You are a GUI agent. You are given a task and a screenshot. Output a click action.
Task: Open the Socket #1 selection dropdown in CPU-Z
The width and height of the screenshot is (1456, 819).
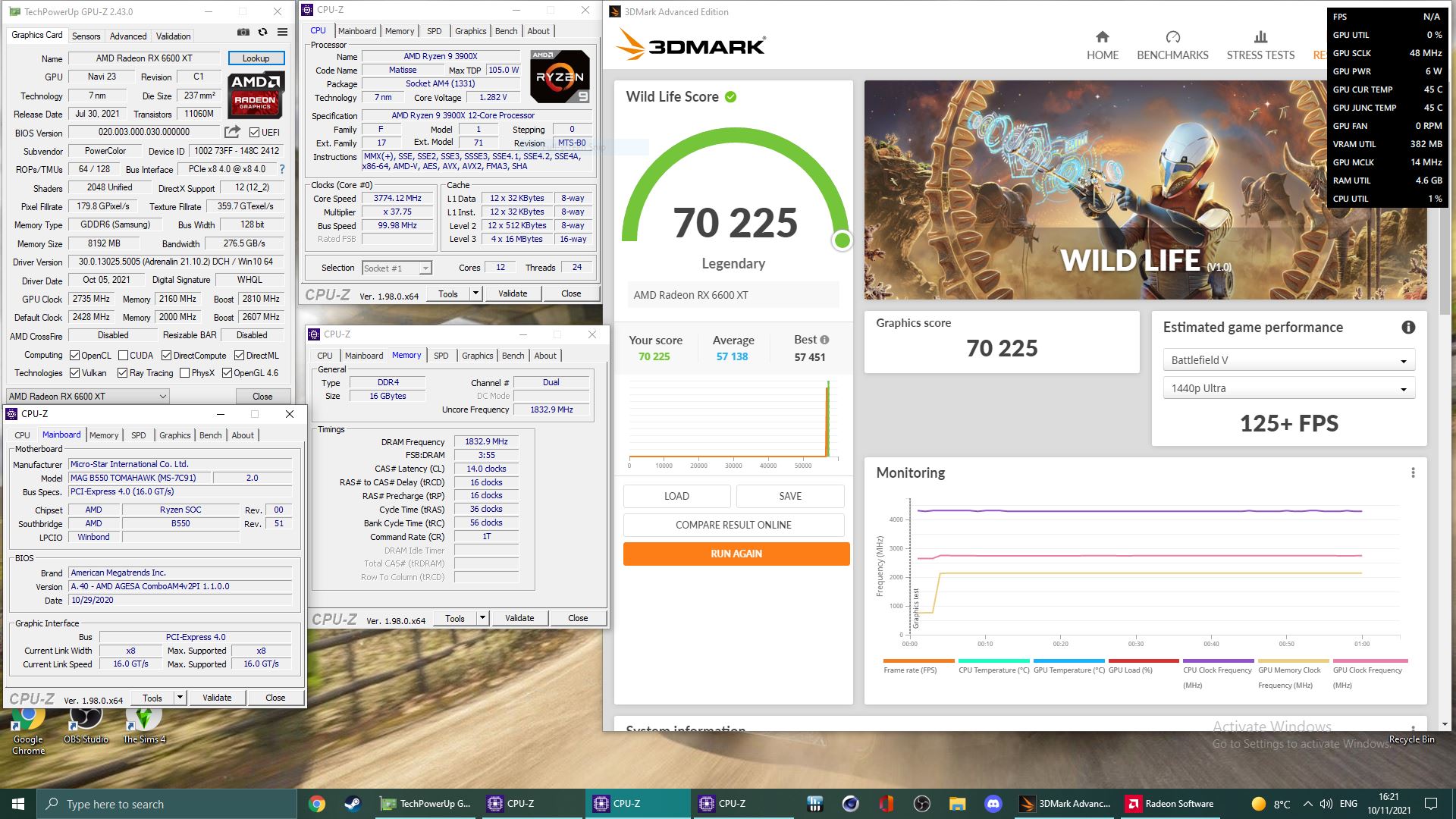(x=397, y=268)
